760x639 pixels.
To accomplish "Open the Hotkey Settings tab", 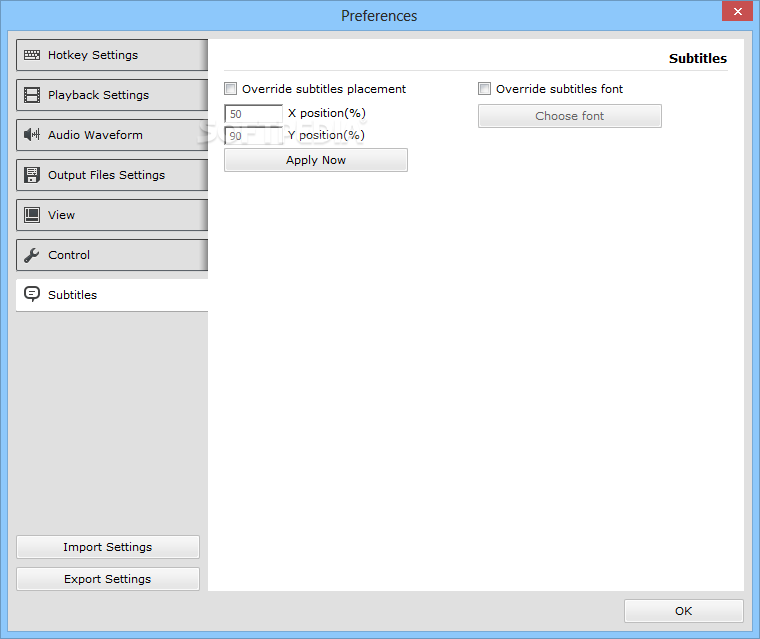I will (112, 55).
